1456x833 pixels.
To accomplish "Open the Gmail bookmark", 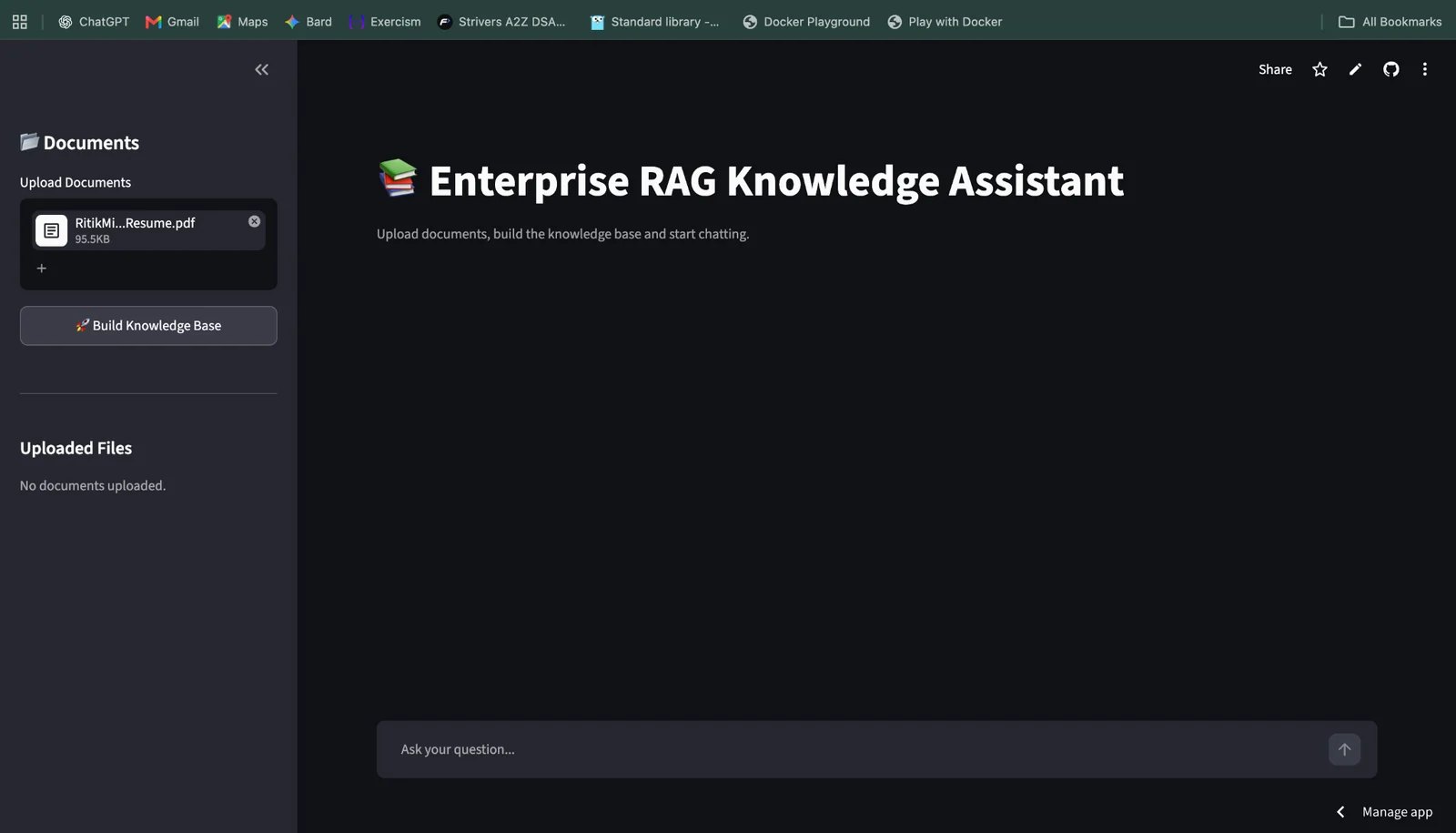I will point(172,21).
